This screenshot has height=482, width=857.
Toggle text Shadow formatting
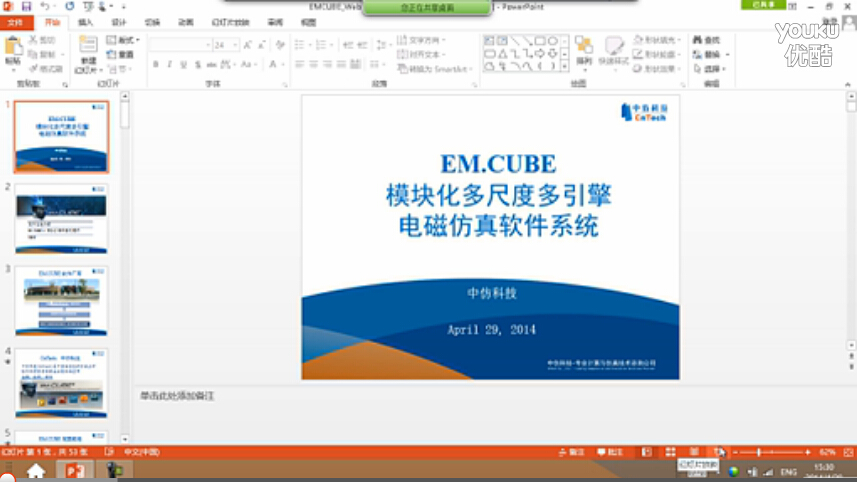point(198,64)
